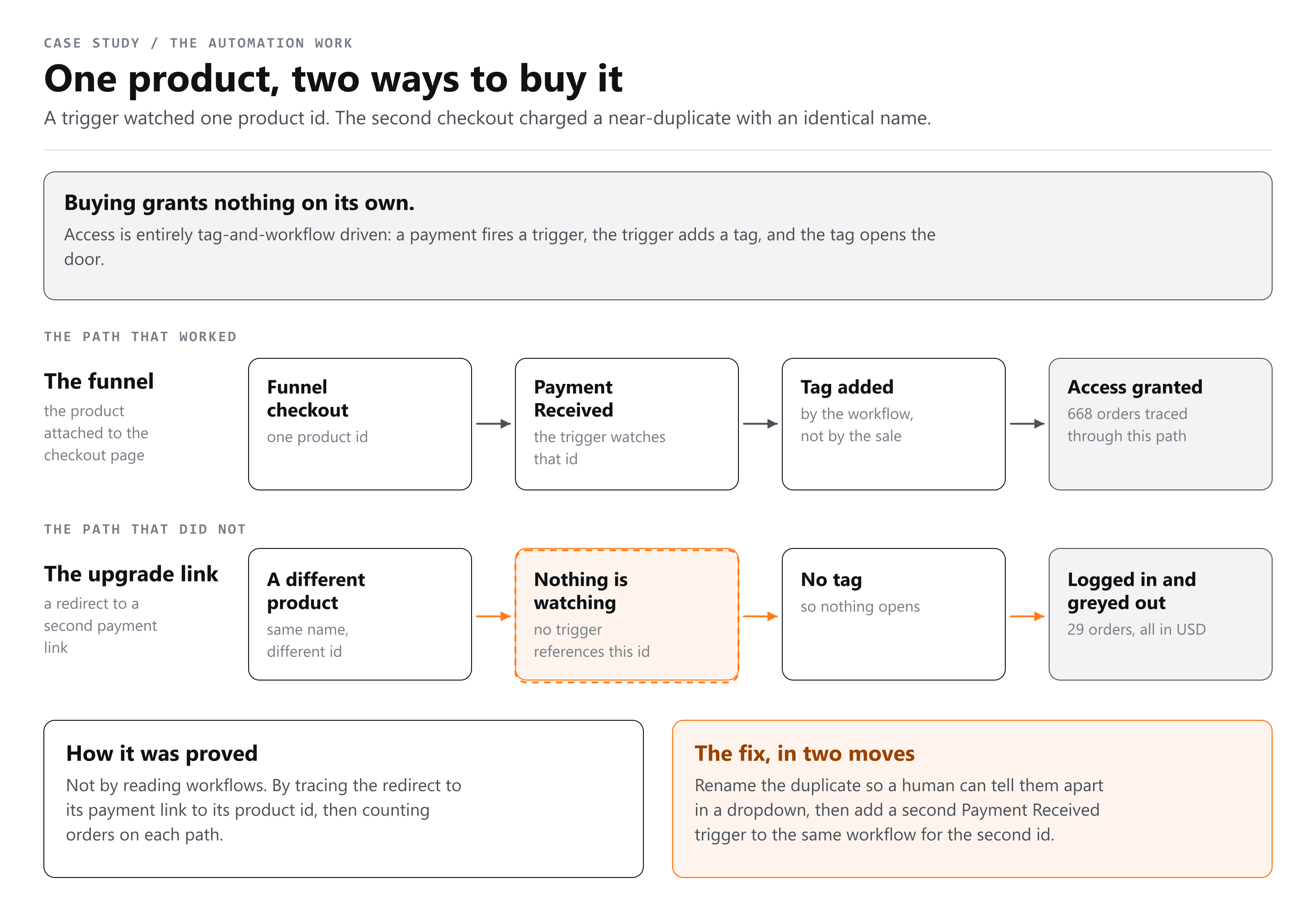The width and height of the screenshot is (1316, 915).
Task: Click the arrow after Funnel checkout box
Action: pyautogui.click(x=493, y=424)
